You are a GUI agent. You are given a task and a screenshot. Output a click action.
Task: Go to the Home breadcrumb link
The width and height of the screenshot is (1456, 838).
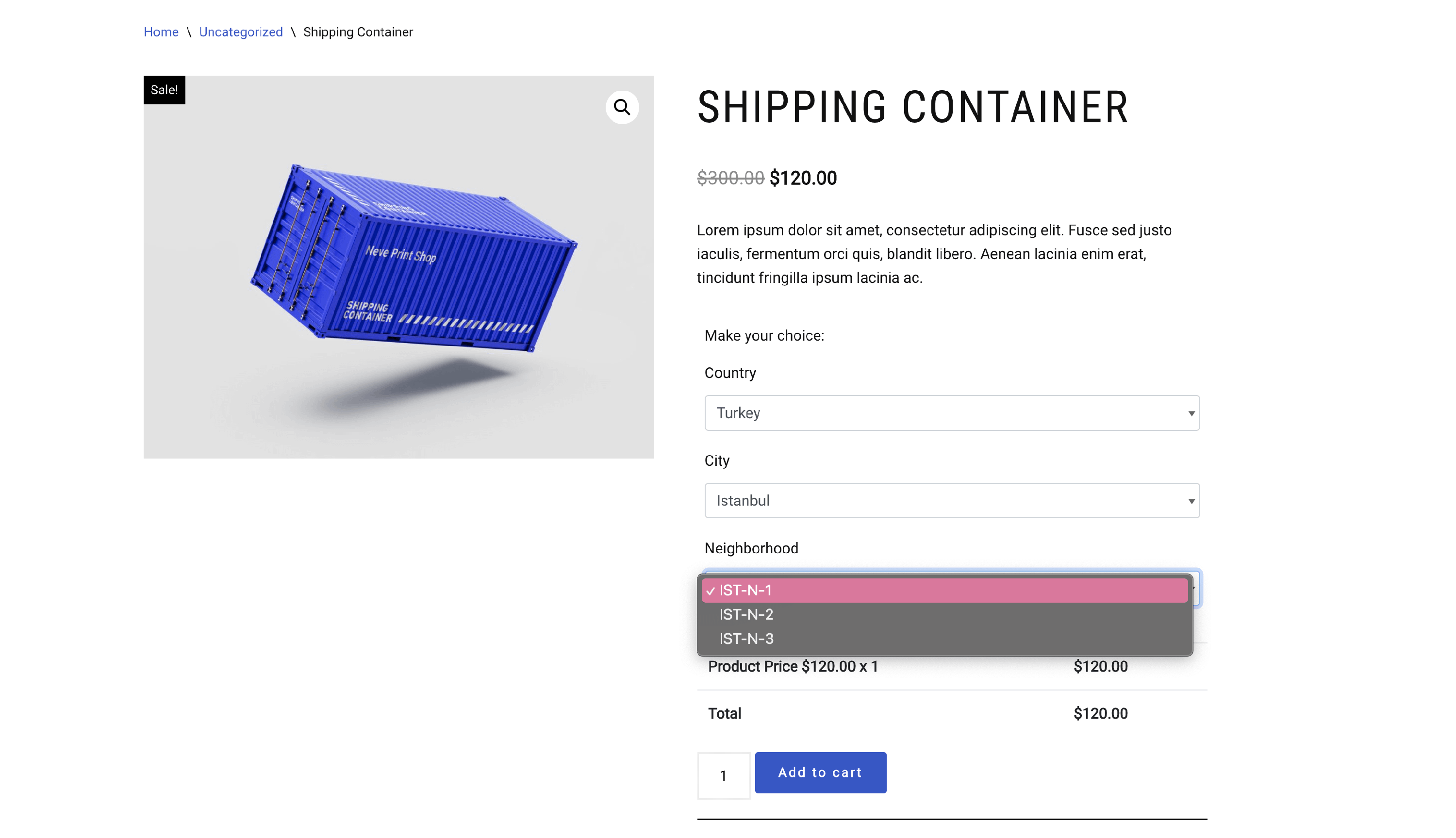[x=161, y=32]
